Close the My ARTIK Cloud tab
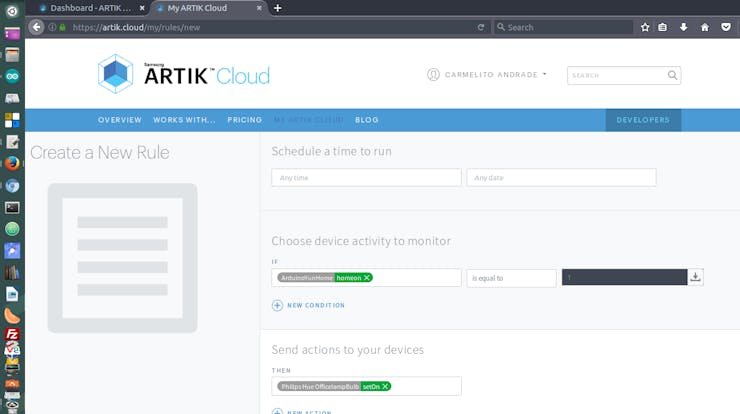This screenshot has width=740, height=414. pyautogui.click(x=259, y=8)
